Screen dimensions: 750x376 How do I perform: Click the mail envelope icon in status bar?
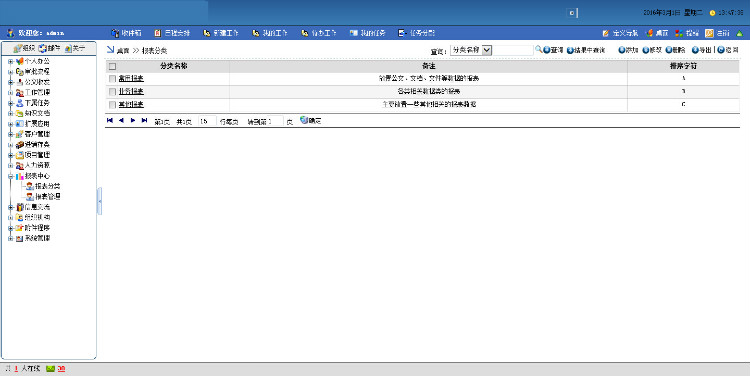coord(50,369)
